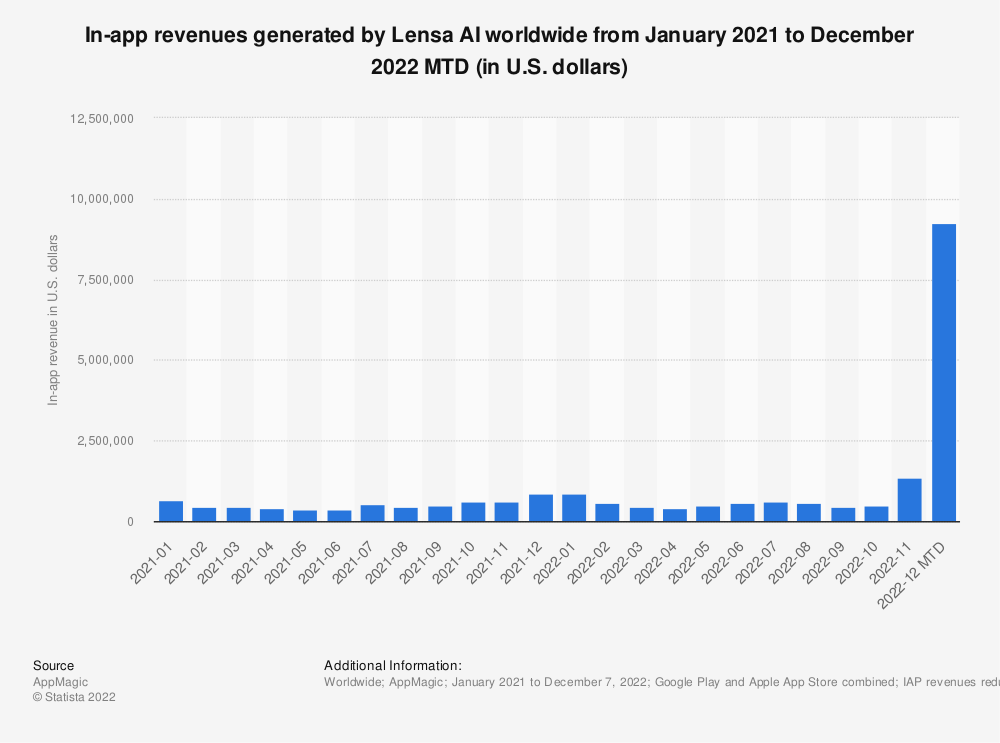Screen dimensions: 1000x743
Task: Click the © Statista 2022 copyright text
Action: [74, 697]
